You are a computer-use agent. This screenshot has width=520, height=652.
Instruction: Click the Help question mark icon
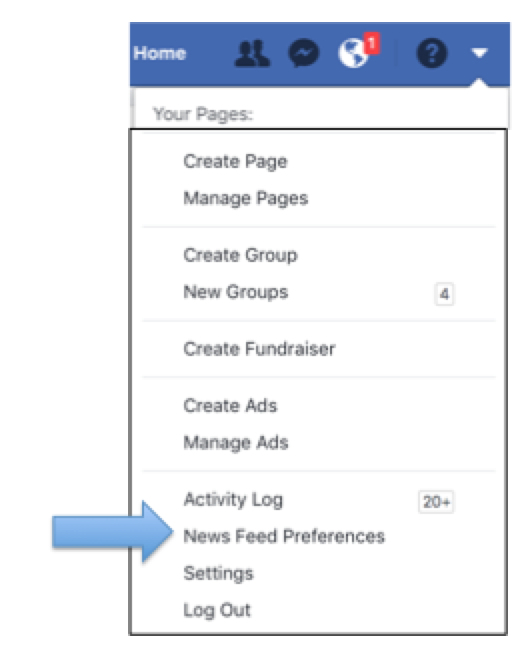point(432,53)
